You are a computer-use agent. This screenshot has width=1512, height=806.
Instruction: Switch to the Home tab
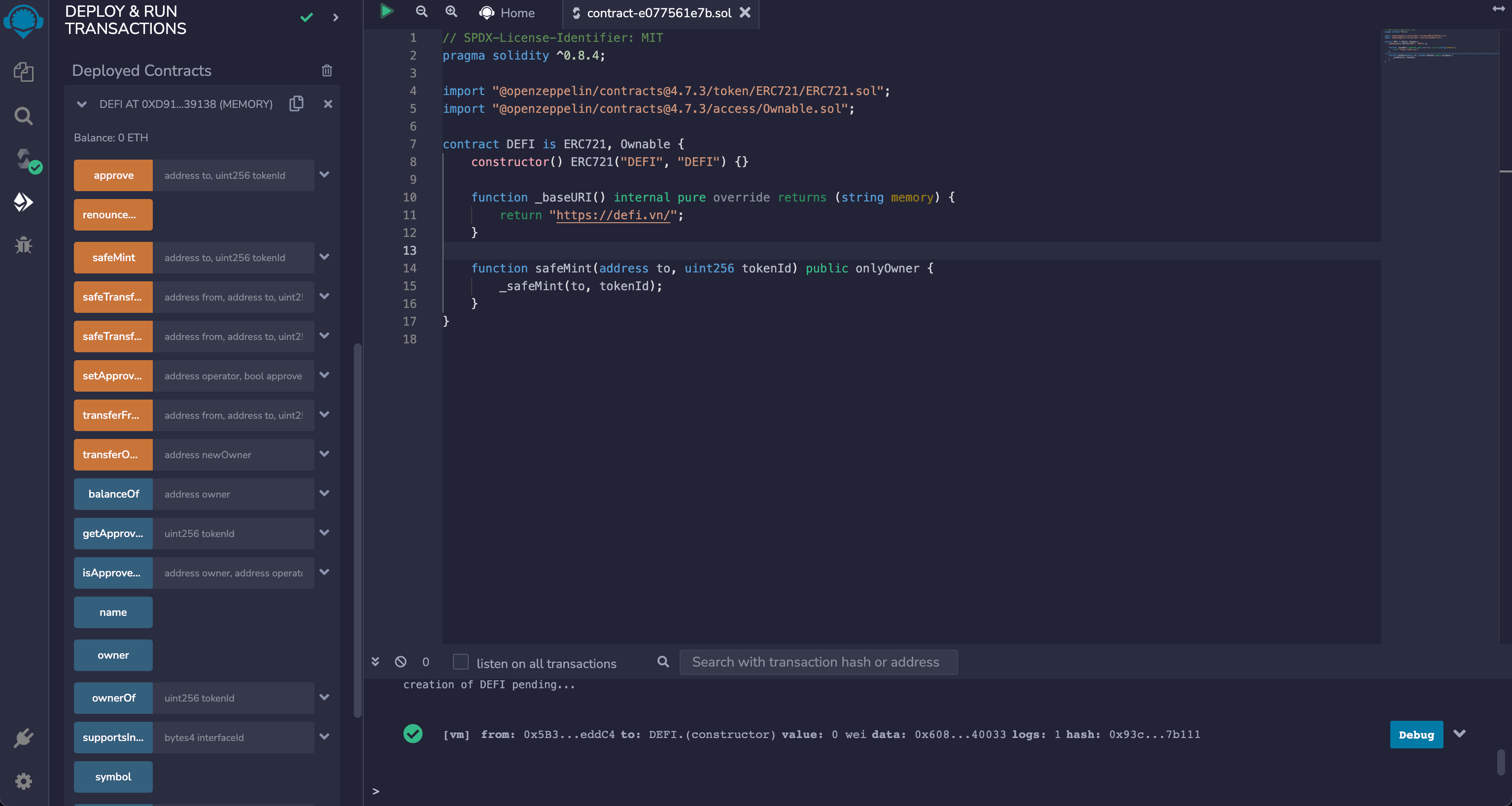(x=507, y=13)
